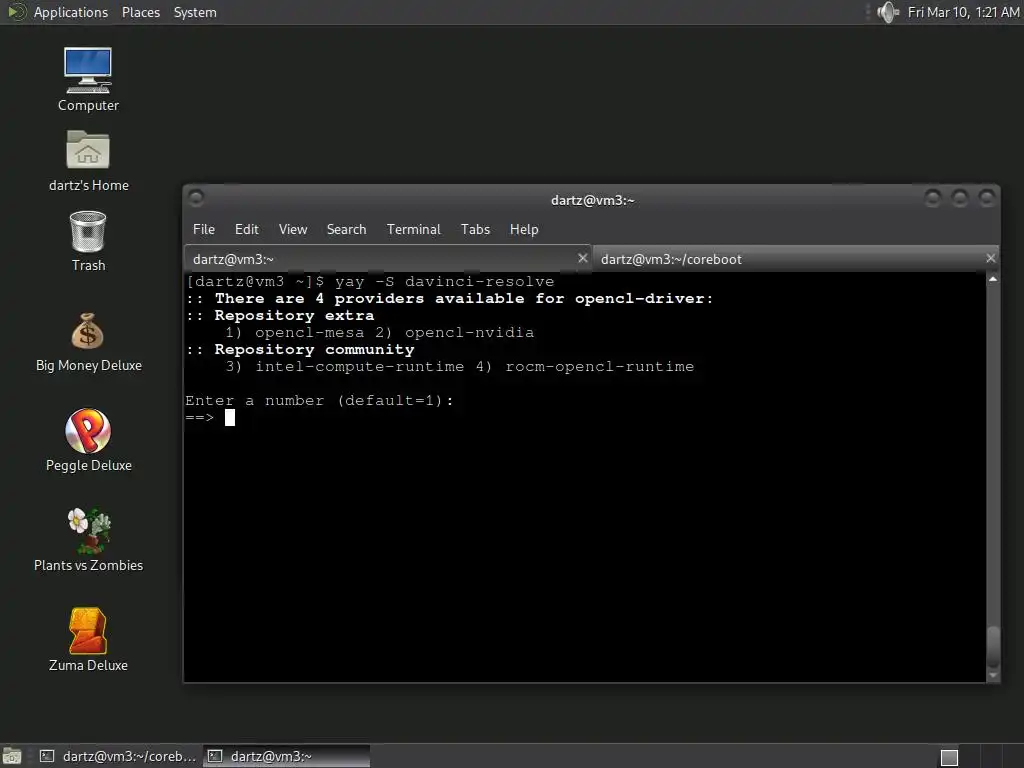The height and width of the screenshot is (768, 1024).
Task: Click the 'rocm-opencl-runtime' provider text
Action: tap(600, 366)
